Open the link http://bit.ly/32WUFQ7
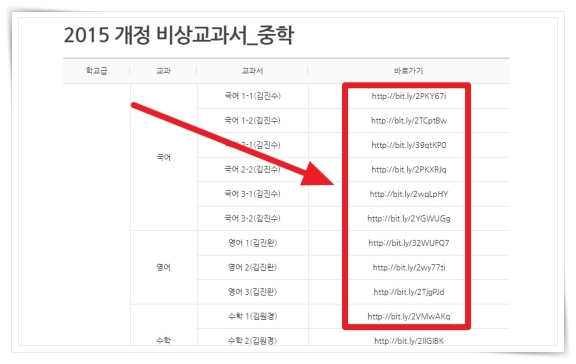Screen dimensions: 576x364 (409, 243)
